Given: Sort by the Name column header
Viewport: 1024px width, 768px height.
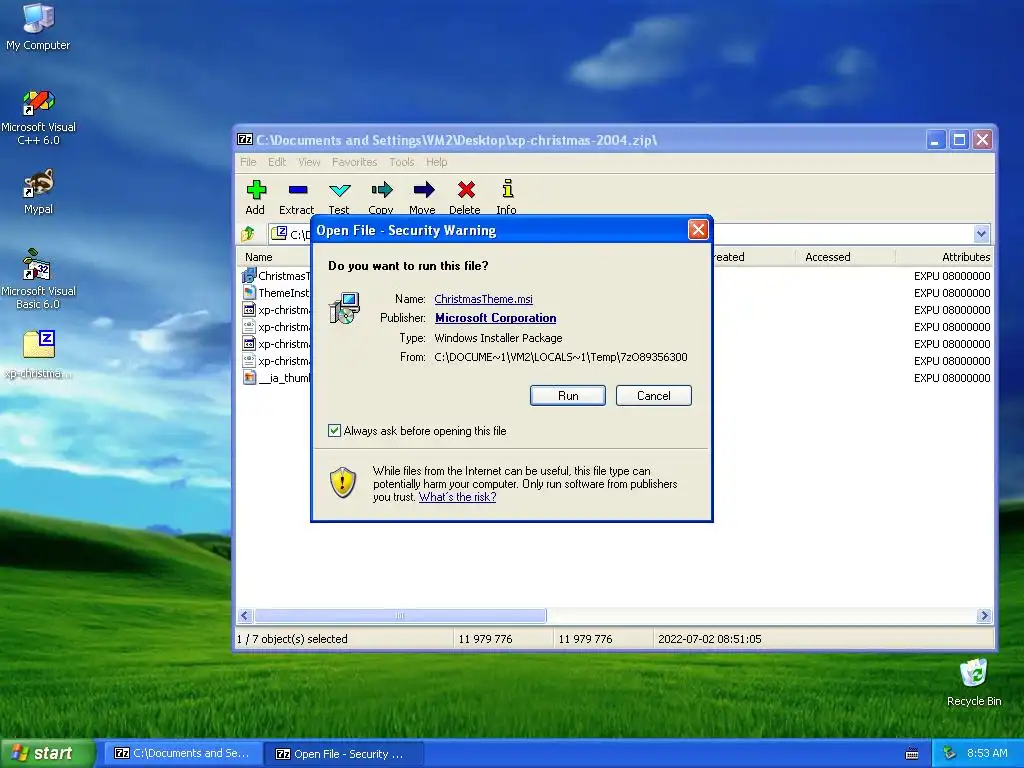Looking at the screenshot, I should click(259, 257).
